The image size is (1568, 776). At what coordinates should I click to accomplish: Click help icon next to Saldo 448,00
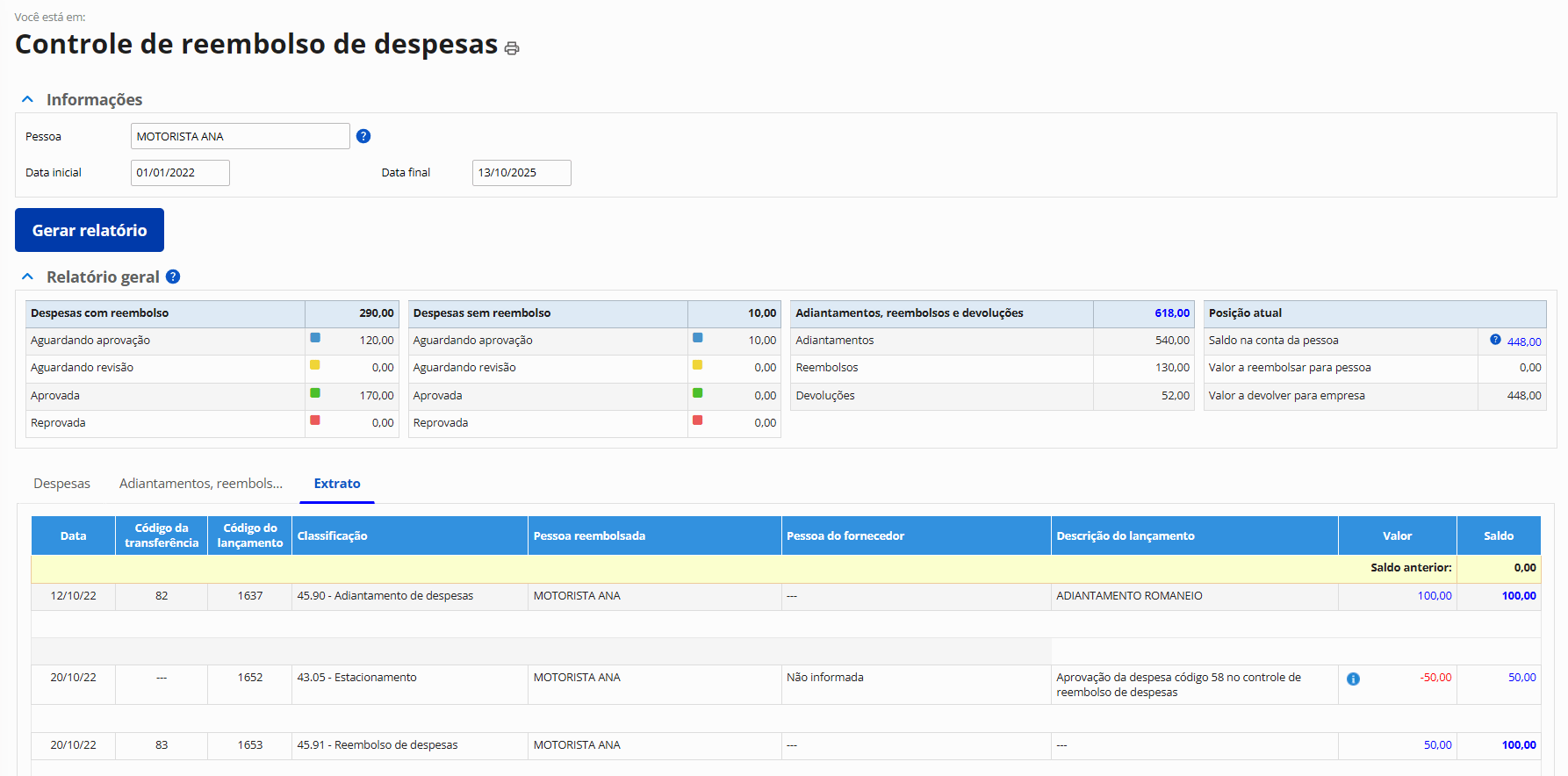click(x=1495, y=340)
